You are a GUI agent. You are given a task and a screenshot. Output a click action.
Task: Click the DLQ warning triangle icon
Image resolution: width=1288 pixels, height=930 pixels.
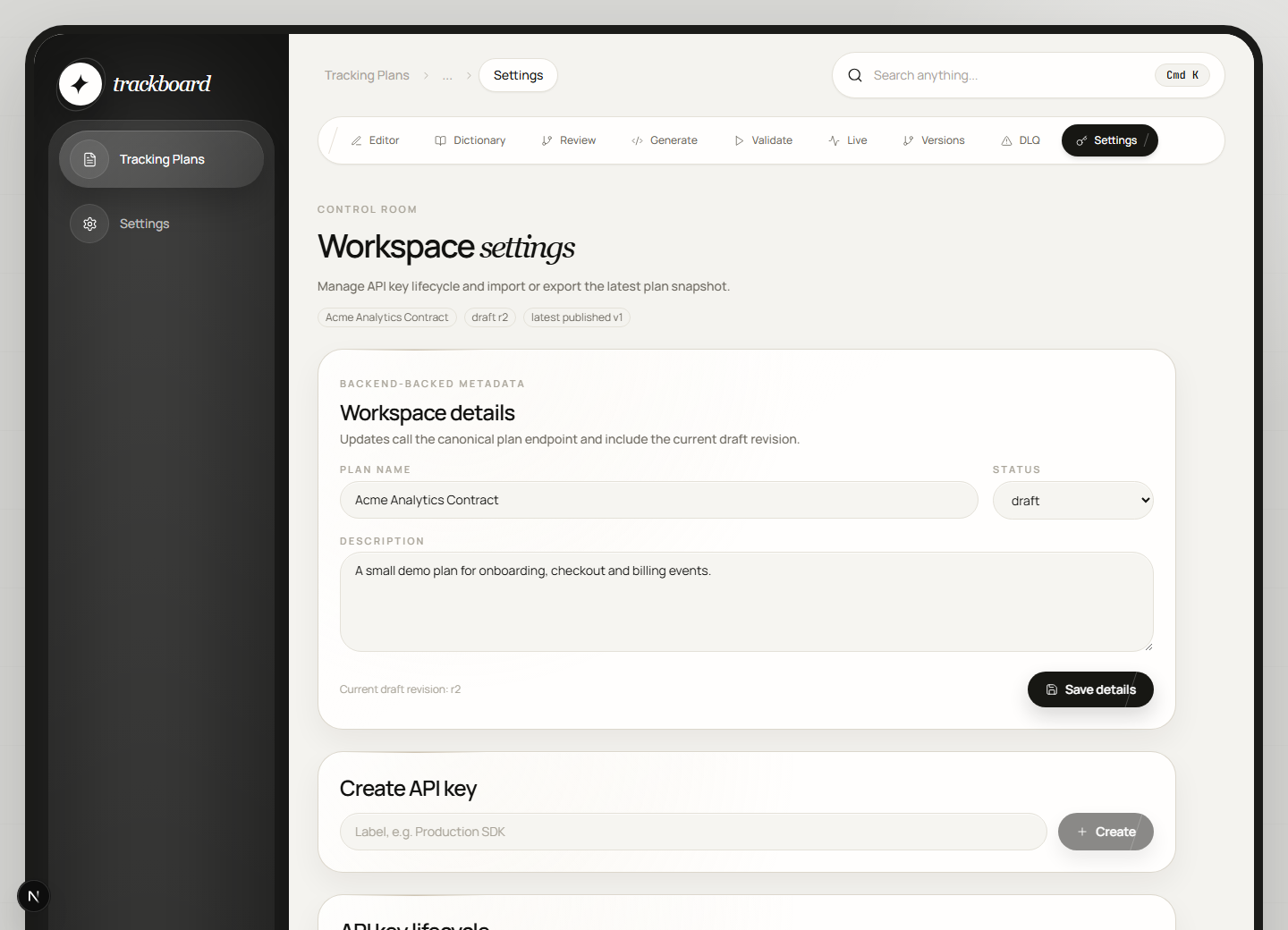[x=1007, y=140]
